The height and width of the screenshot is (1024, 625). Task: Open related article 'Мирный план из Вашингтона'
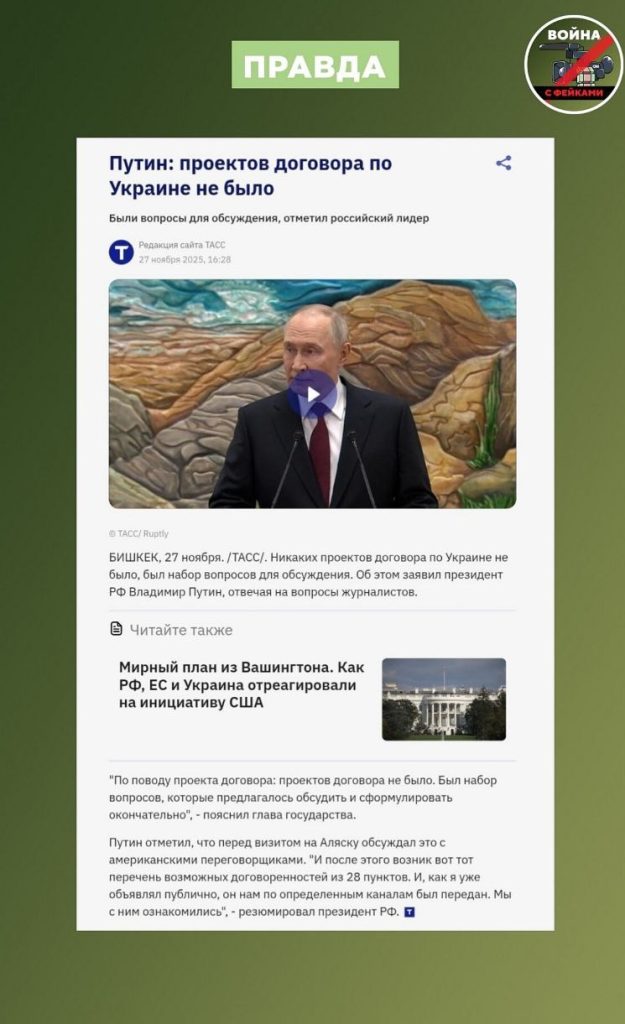point(242,685)
